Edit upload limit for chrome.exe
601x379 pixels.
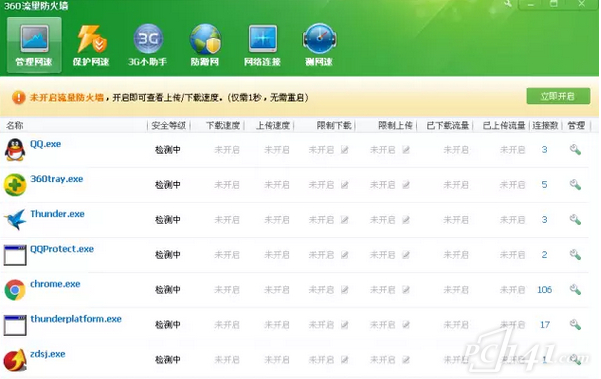point(406,290)
